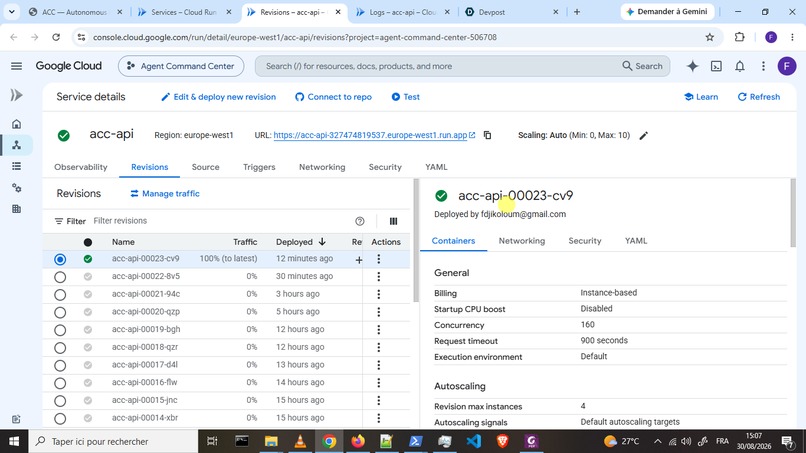This screenshot has height=453, width=806.
Task: Click the revisions list vertical scrollbar
Action: pyautogui.click(x=416, y=241)
